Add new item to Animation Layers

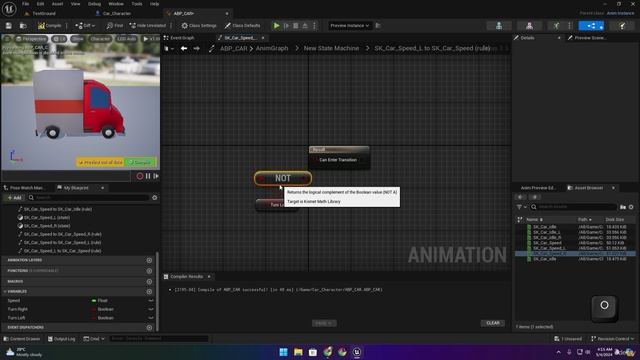coord(149,260)
